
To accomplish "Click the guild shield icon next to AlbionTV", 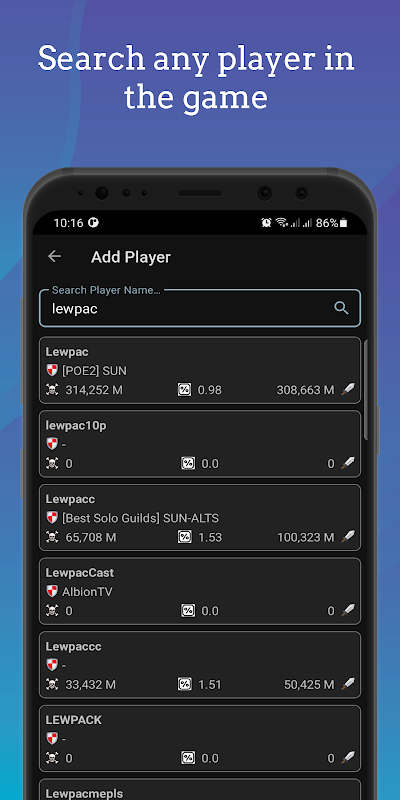I will [x=52, y=592].
